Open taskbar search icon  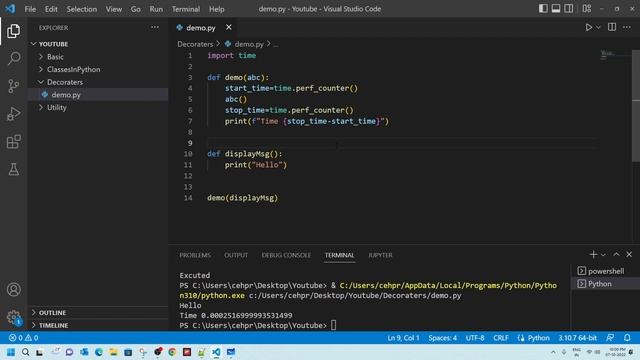25,352
